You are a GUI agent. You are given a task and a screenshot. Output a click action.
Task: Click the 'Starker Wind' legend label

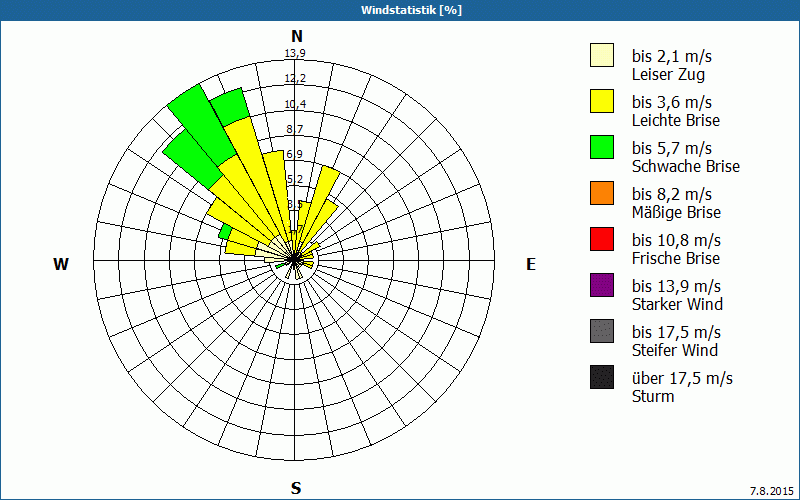(677, 304)
